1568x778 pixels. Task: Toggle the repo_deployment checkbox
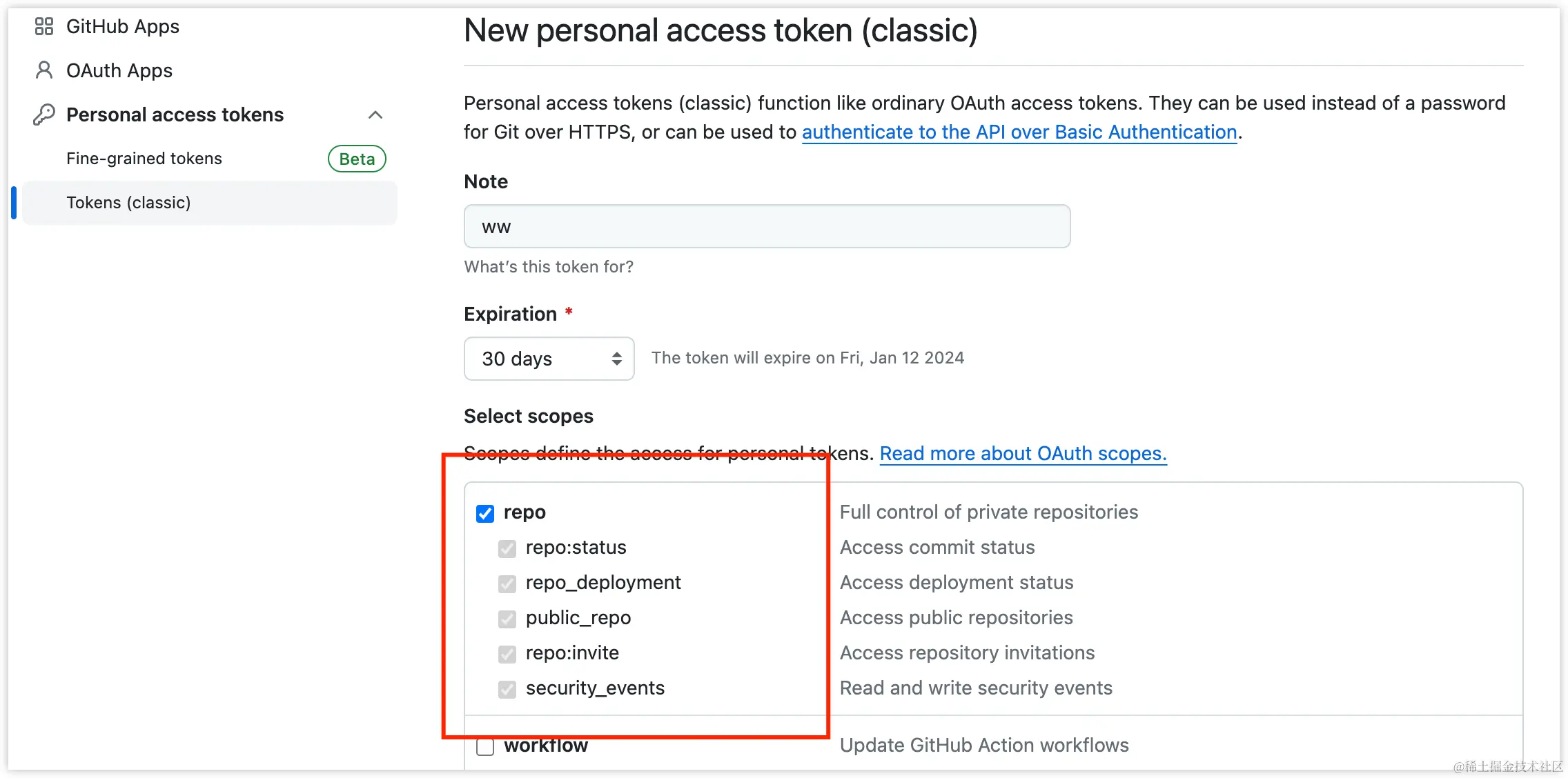[507, 583]
